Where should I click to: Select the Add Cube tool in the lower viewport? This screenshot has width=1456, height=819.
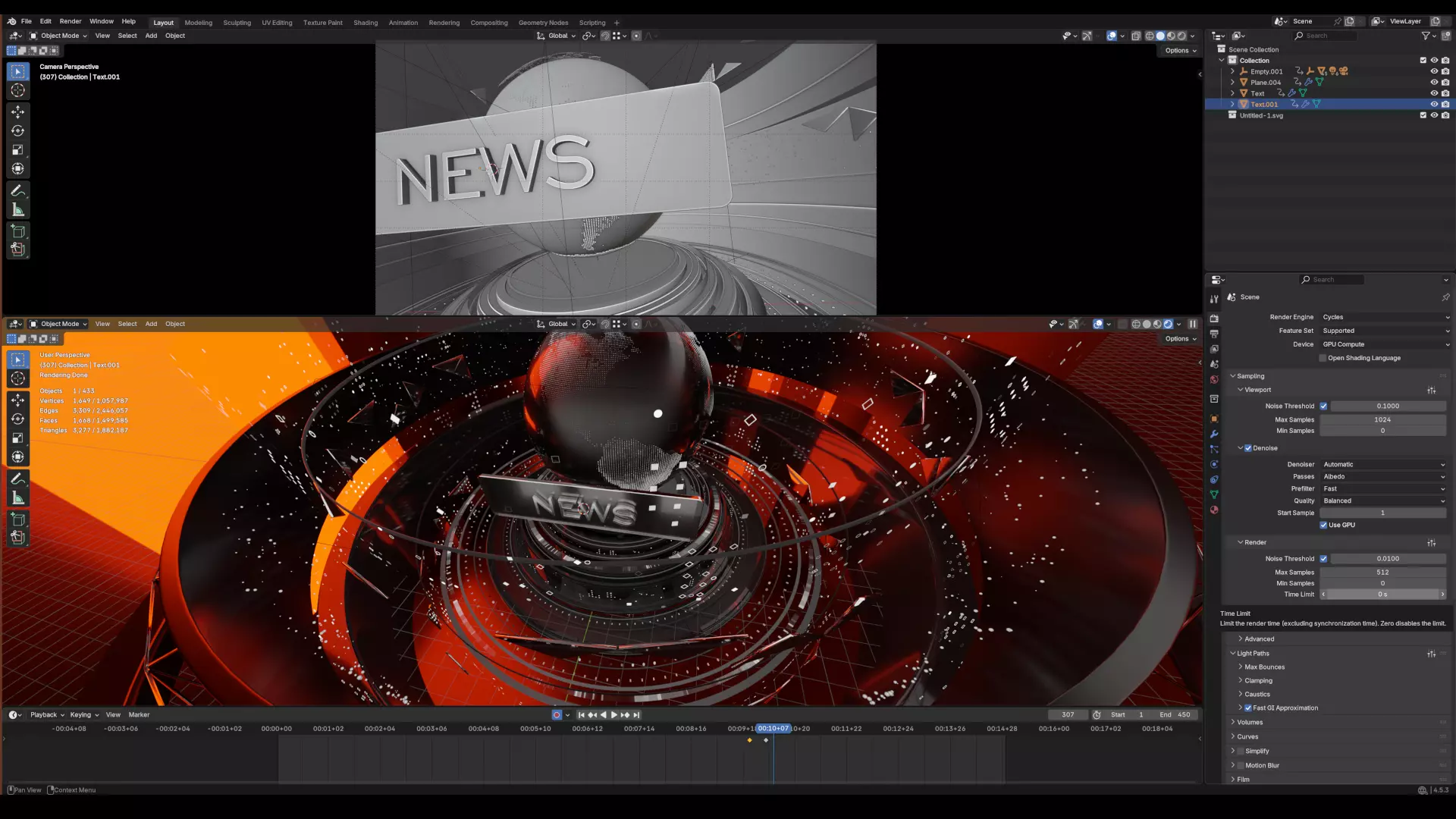(18, 519)
